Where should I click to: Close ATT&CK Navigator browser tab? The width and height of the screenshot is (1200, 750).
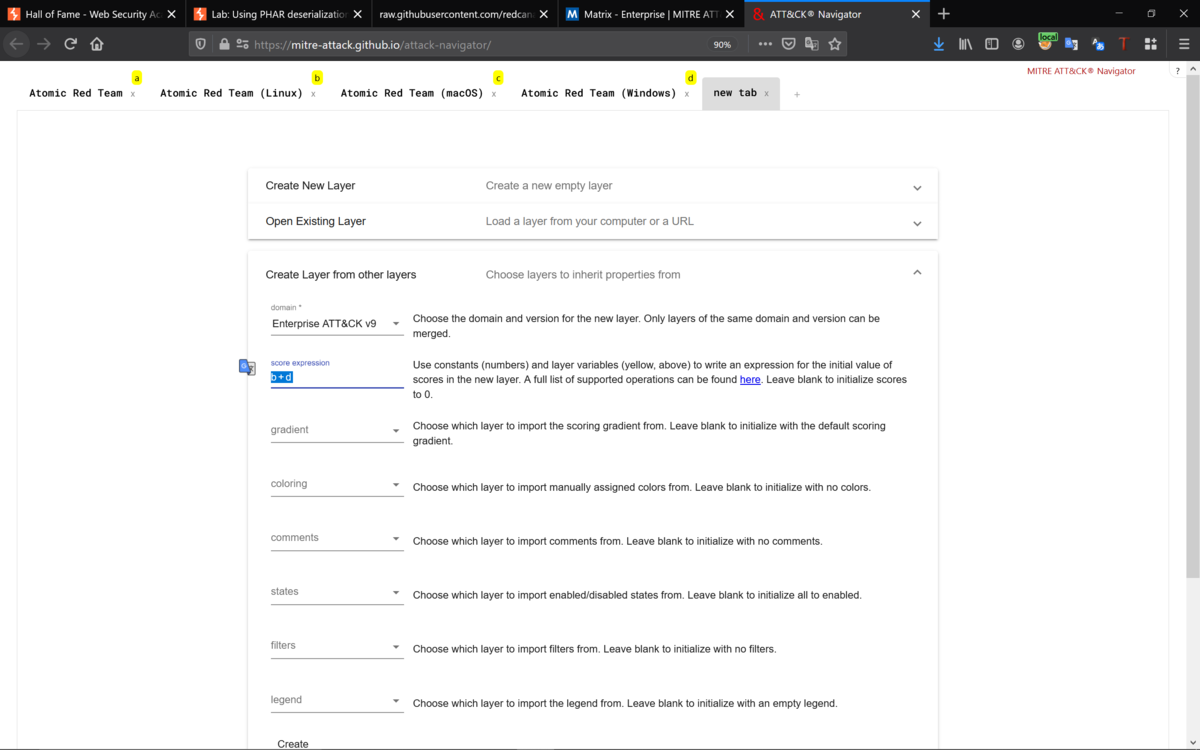pos(915,14)
